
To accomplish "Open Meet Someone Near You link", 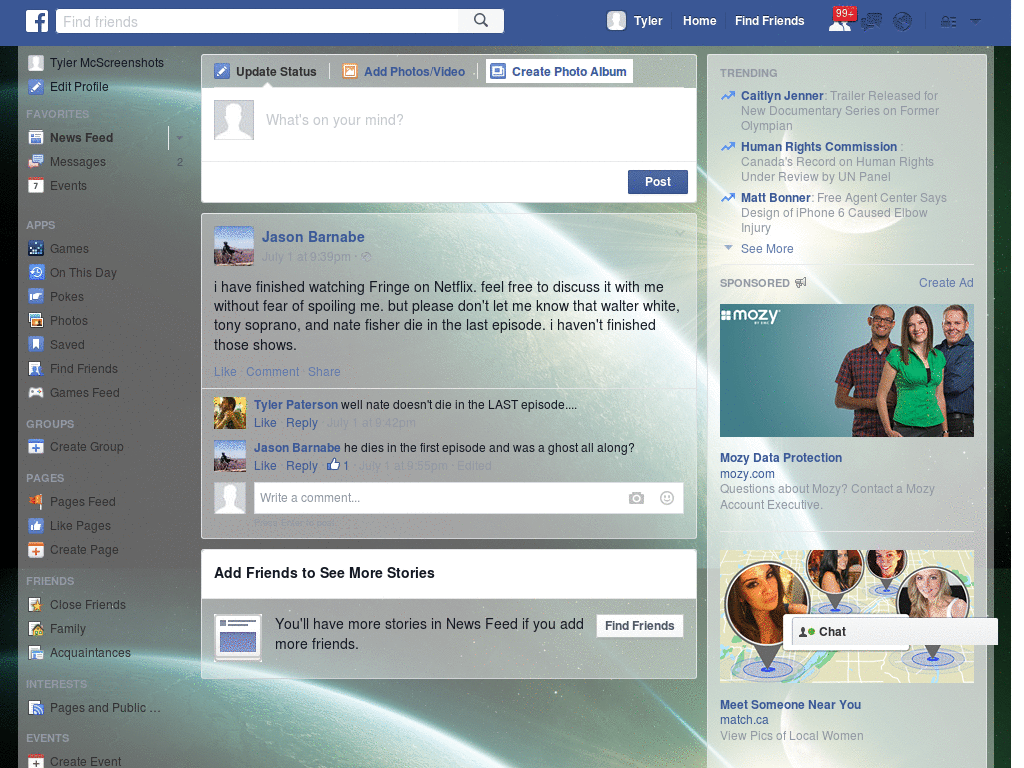I will coord(790,705).
